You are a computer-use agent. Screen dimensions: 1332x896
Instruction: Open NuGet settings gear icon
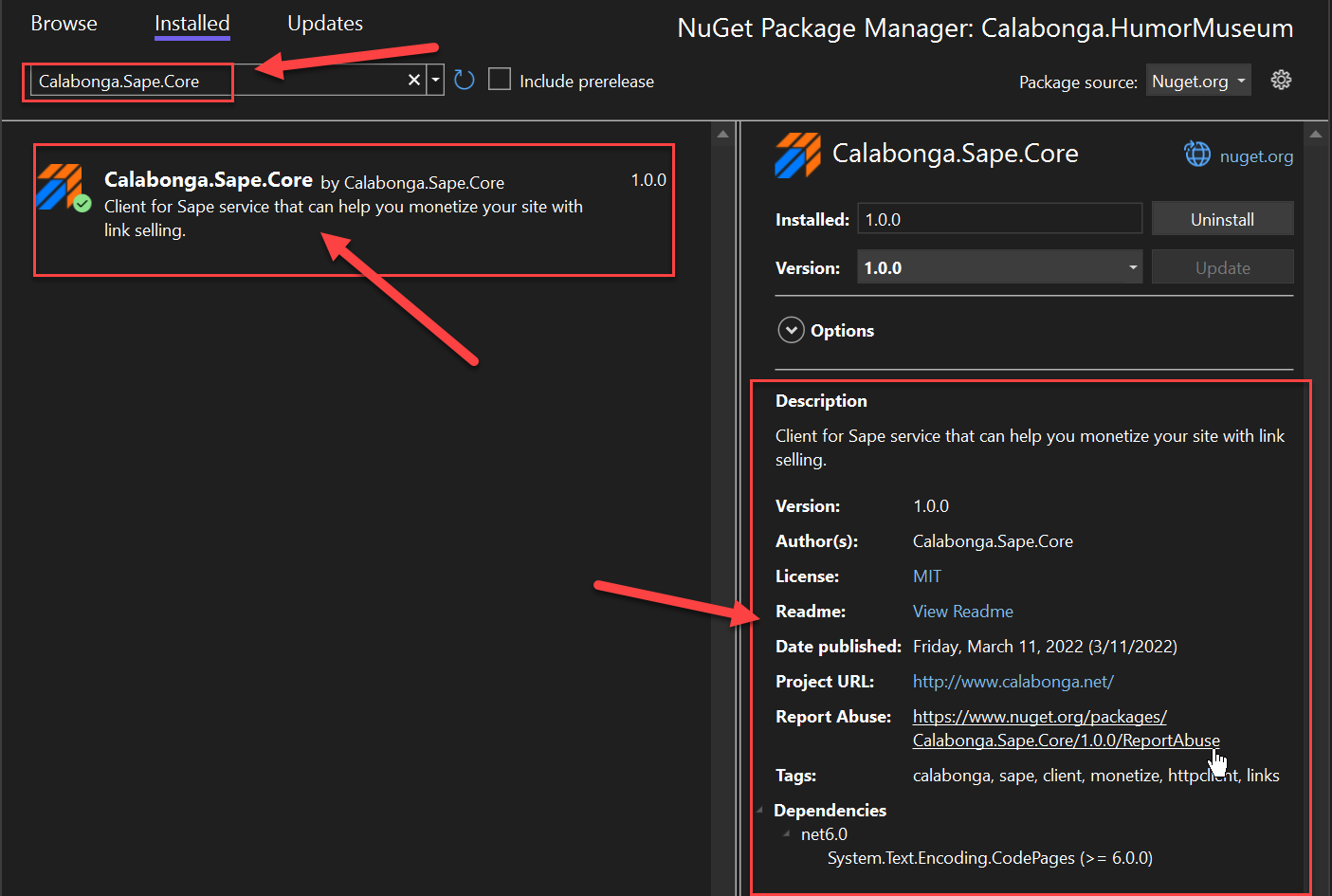pos(1281,80)
